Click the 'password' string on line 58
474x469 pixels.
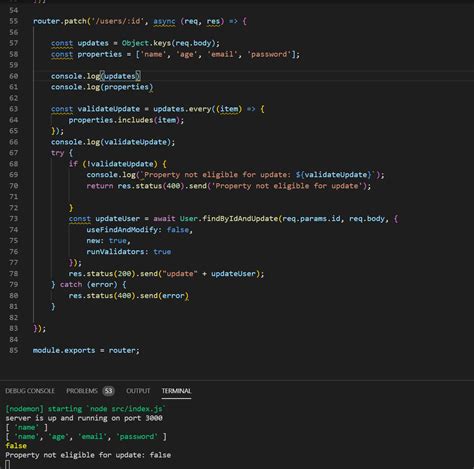pos(269,54)
